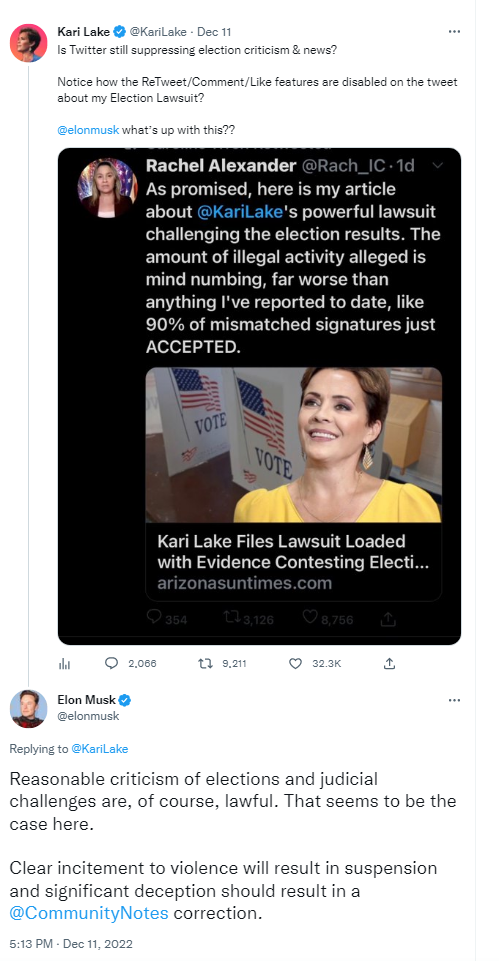Viewport: 499px width, 961px height.
Task: Open Kari Lake's profile avatar
Action: pyautogui.click(x=28, y=43)
